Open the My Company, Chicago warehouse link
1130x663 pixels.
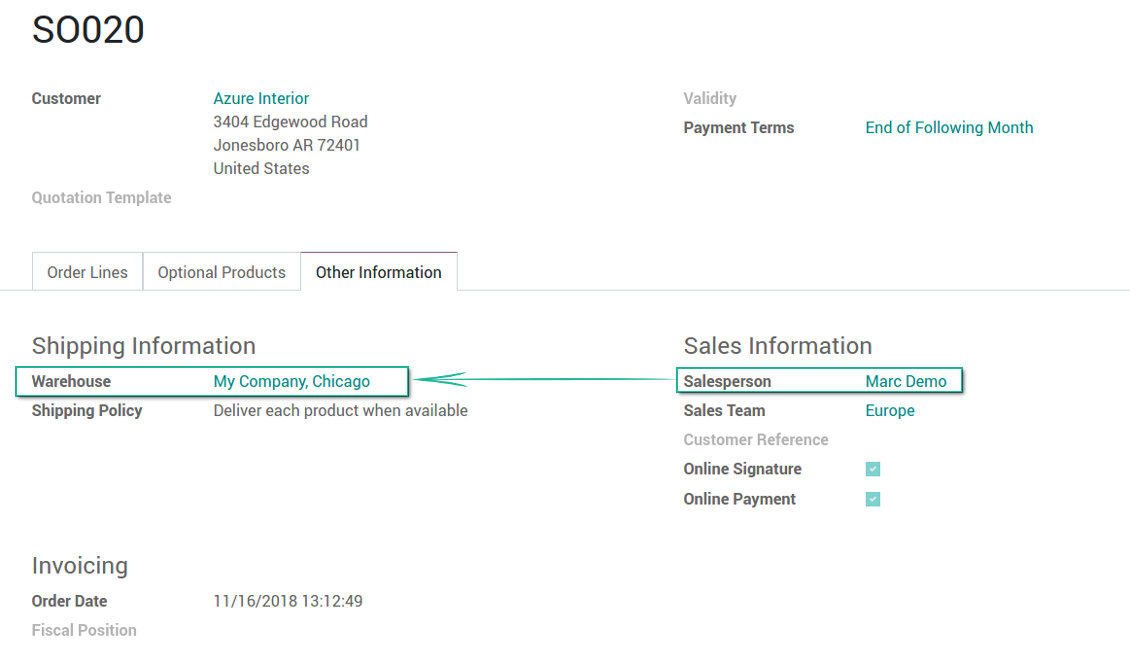[291, 381]
